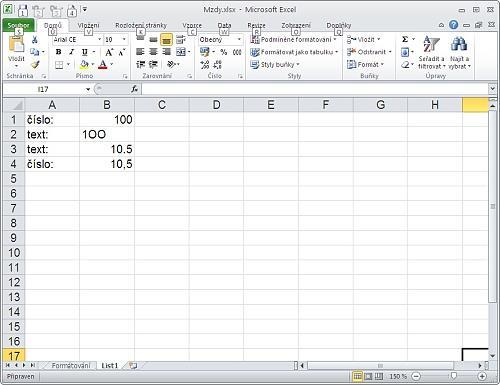
Task: Toggle Italic formatting
Action: [x=71, y=52]
